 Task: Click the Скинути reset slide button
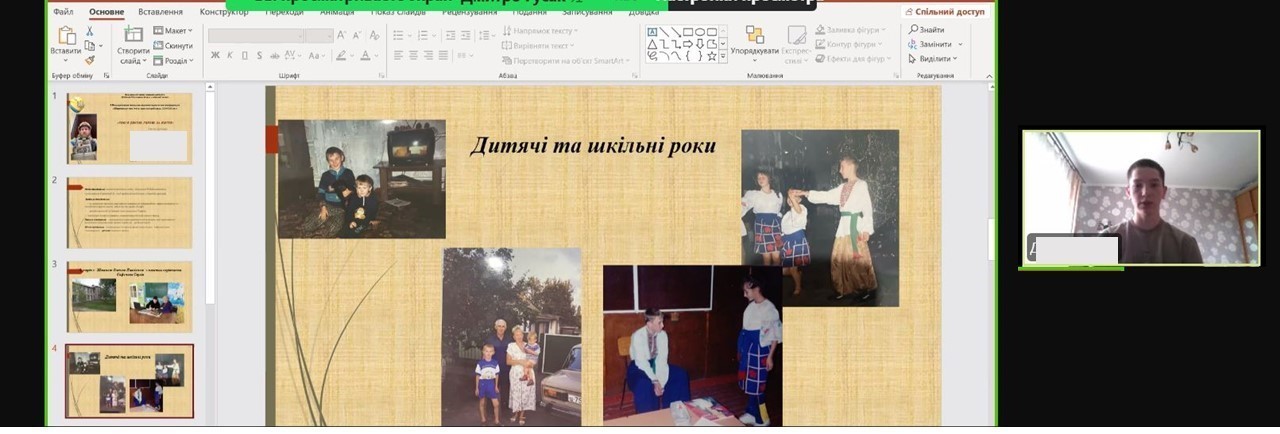point(173,46)
